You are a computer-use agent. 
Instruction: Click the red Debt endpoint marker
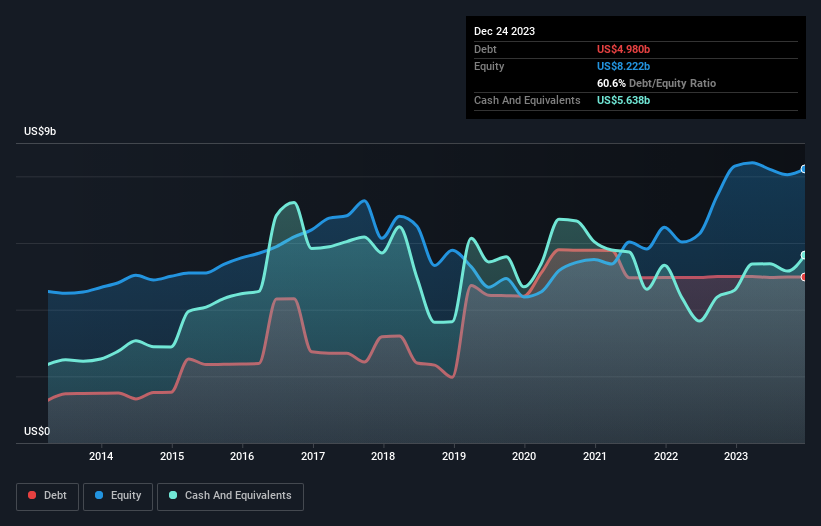[804, 277]
